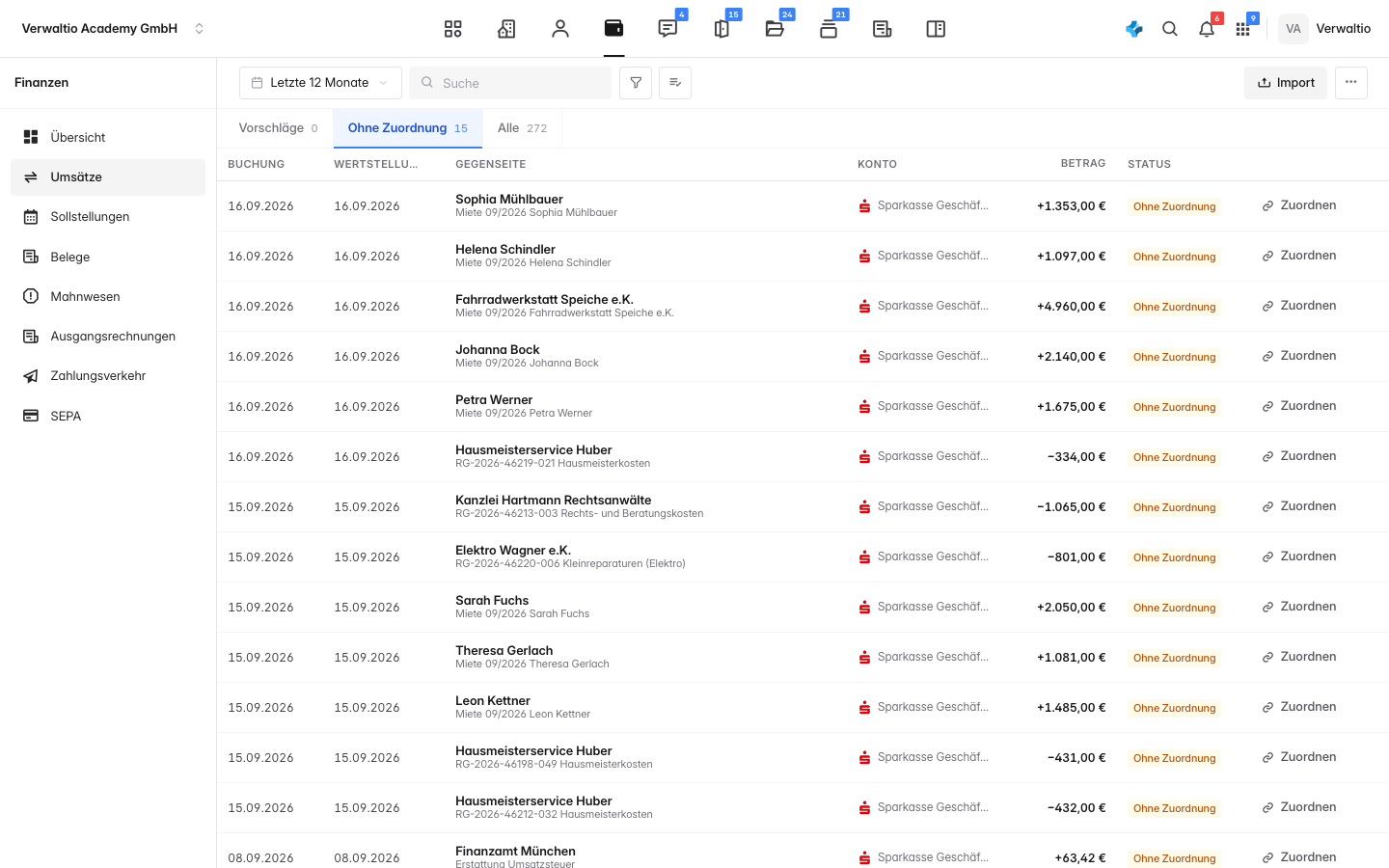Switch to the Alle tab

522,128
